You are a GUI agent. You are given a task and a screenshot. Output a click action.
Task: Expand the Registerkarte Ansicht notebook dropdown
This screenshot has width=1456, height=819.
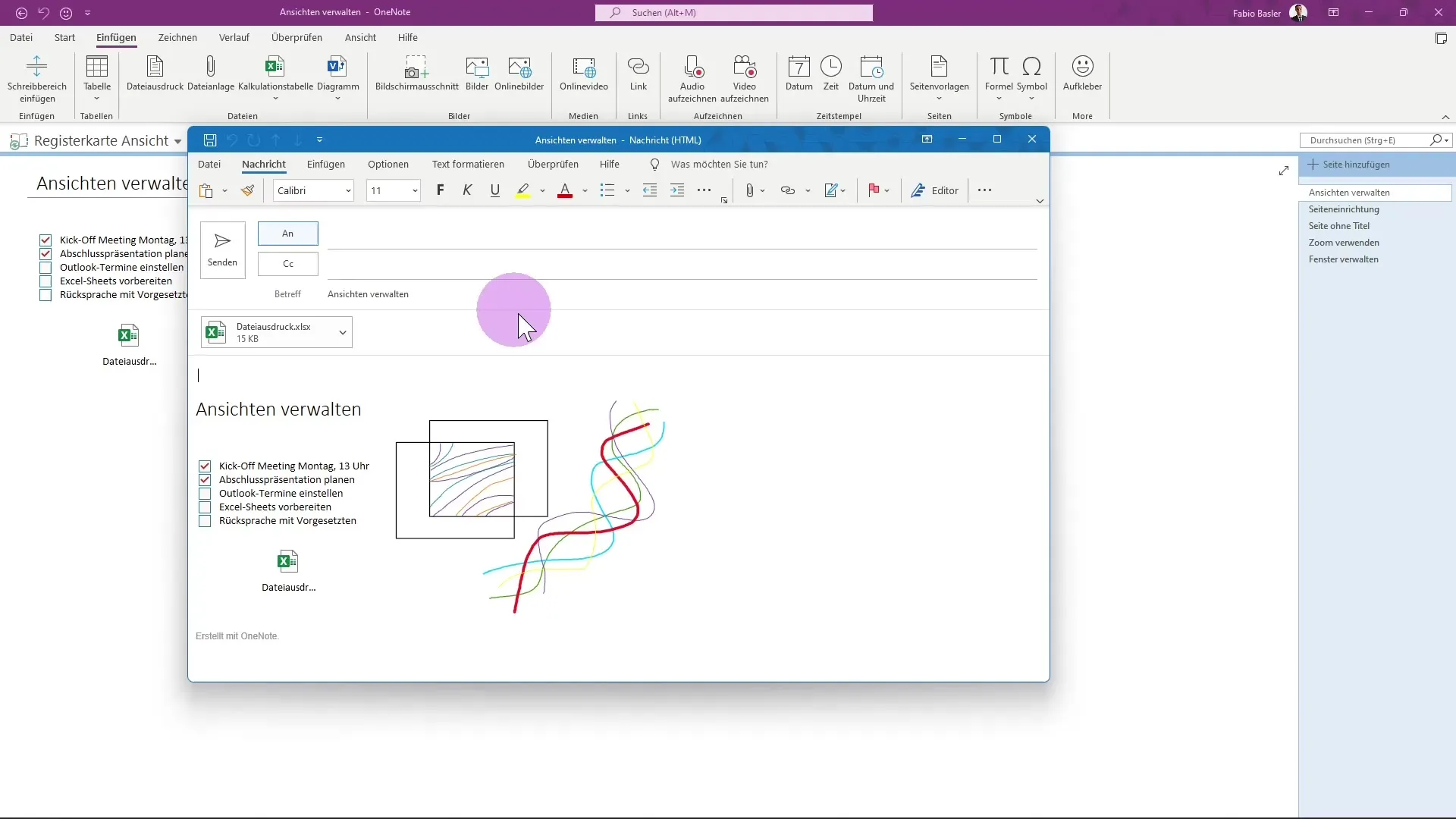click(177, 142)
